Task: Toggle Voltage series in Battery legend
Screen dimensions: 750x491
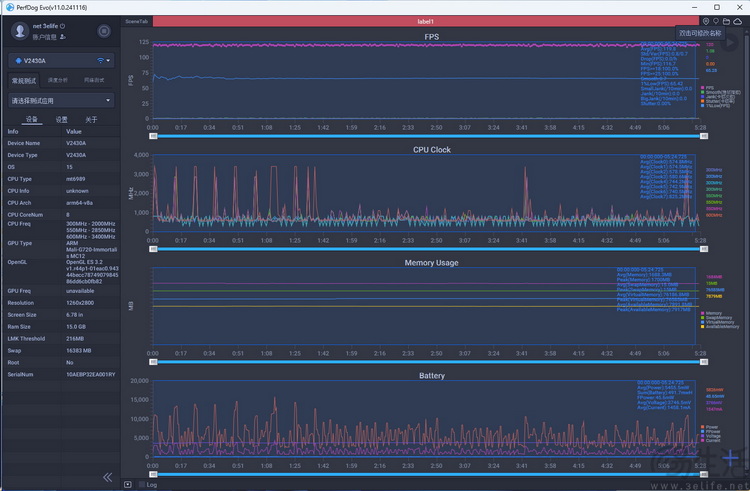Action: 710,436
